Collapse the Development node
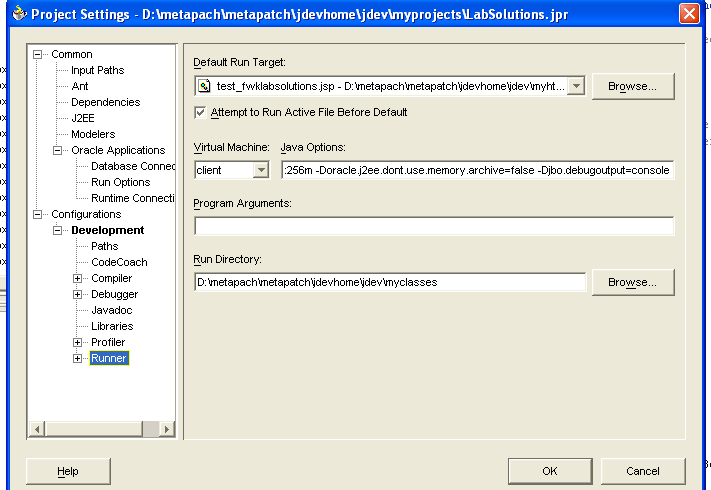This screenshot has height=490, width=711. pyautogui.click(x=58, y=230)
